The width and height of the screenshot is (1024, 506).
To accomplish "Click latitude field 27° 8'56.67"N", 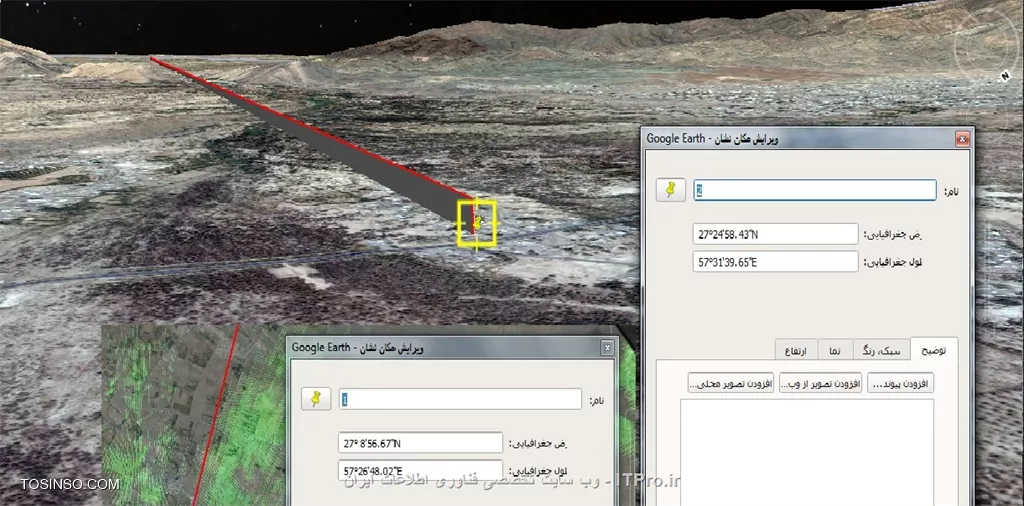I will pyautogui.click(x=421, y=443).
